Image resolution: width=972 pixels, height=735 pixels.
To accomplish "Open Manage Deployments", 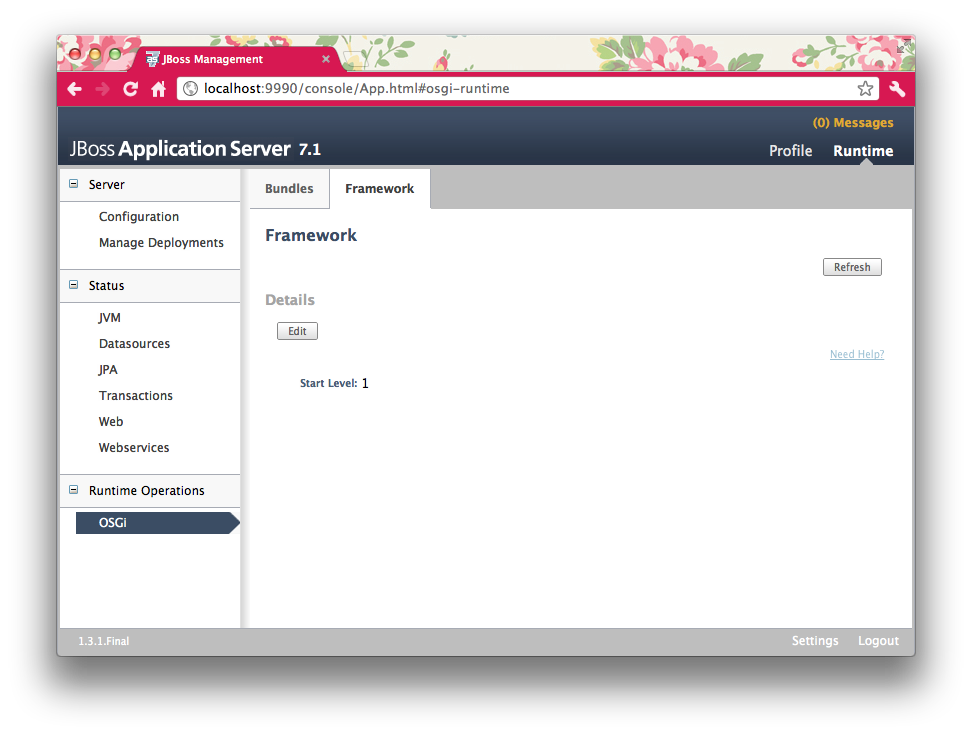I will [x=161, y=242].
